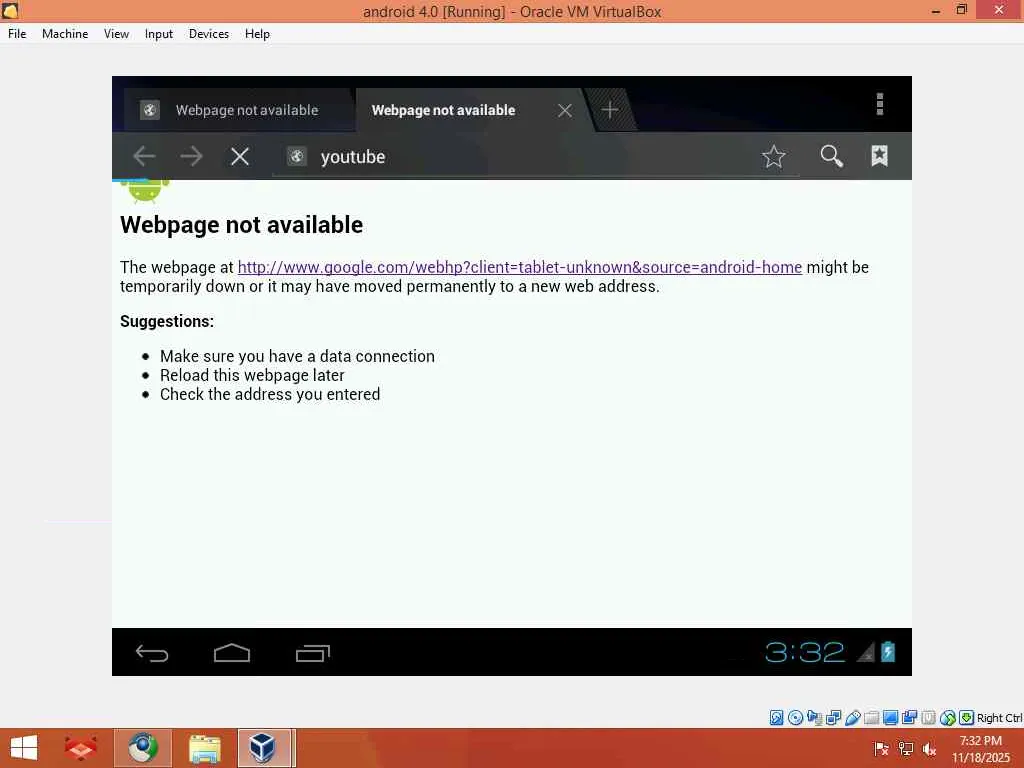Click the Webpage not available heading
Viewport: 1024px width, 768px height.
[242, 225]
